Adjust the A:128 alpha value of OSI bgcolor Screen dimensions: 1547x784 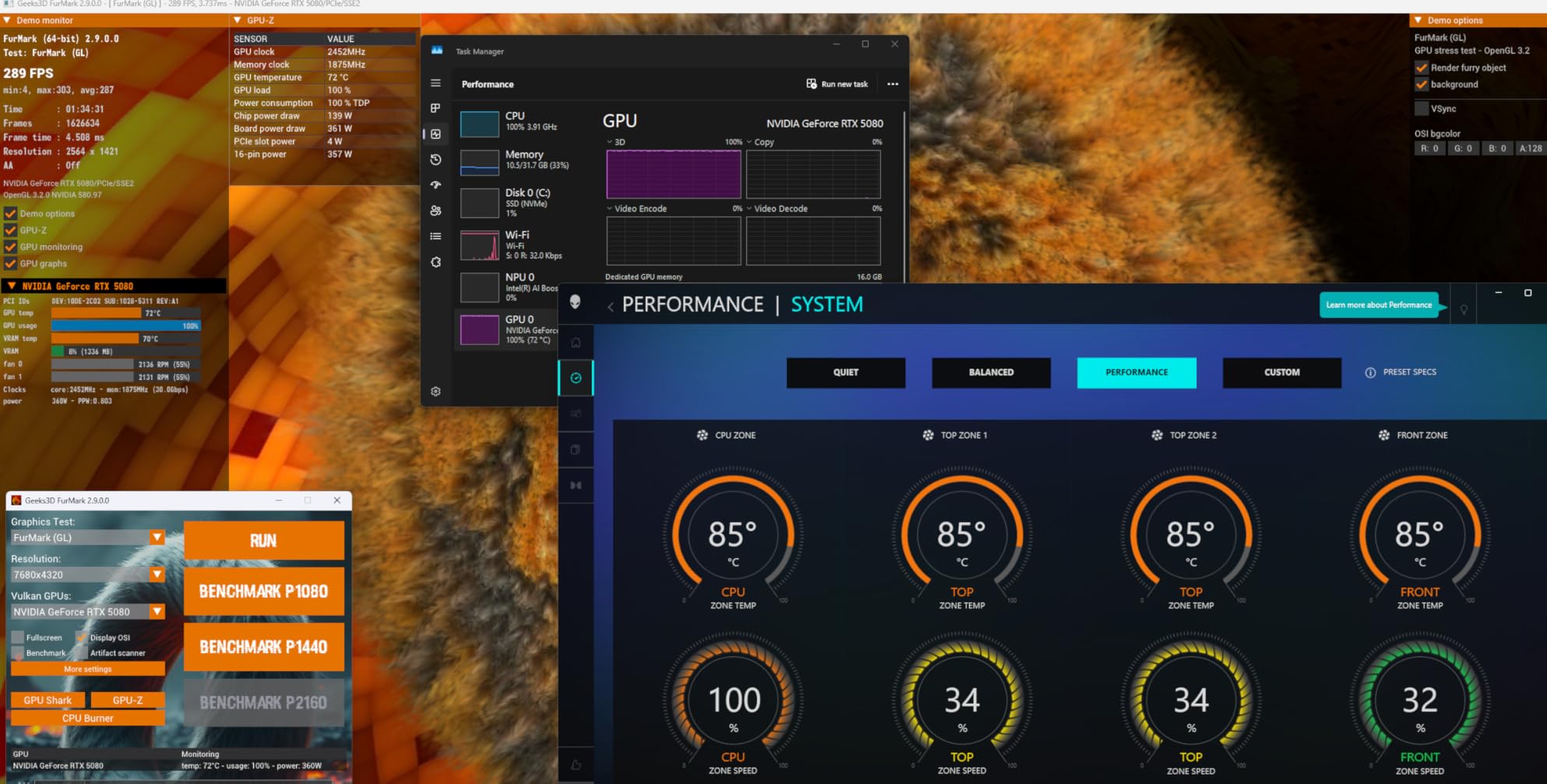point(1531,149)
